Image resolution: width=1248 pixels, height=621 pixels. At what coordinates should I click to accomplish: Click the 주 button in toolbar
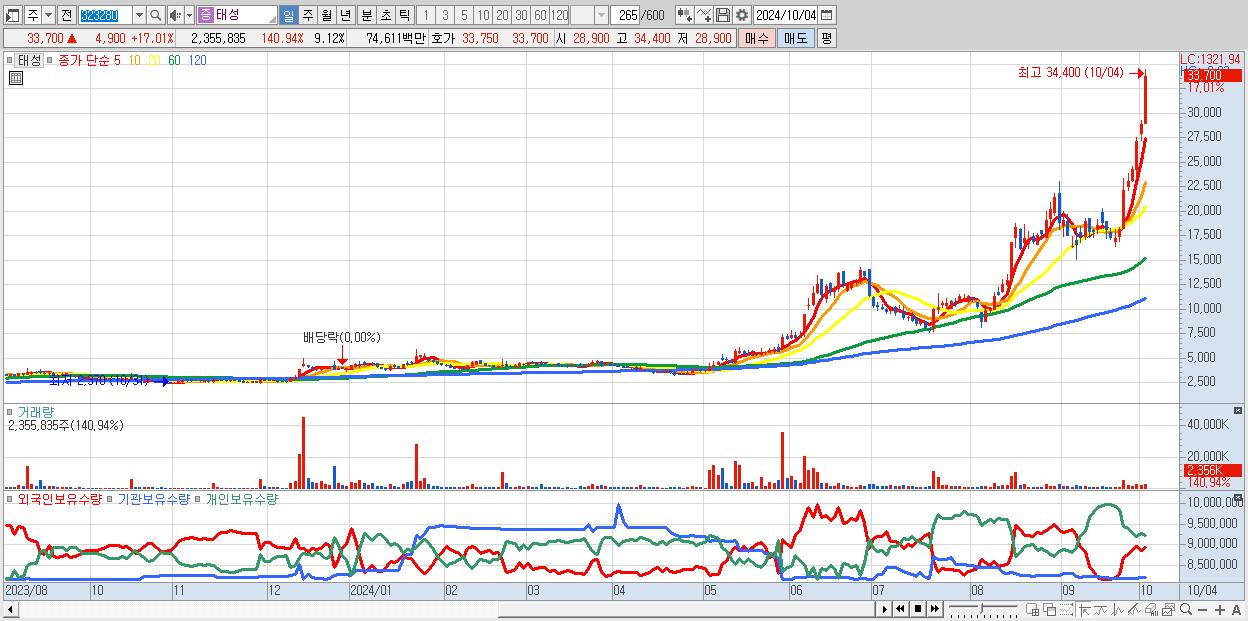(33, 15)
